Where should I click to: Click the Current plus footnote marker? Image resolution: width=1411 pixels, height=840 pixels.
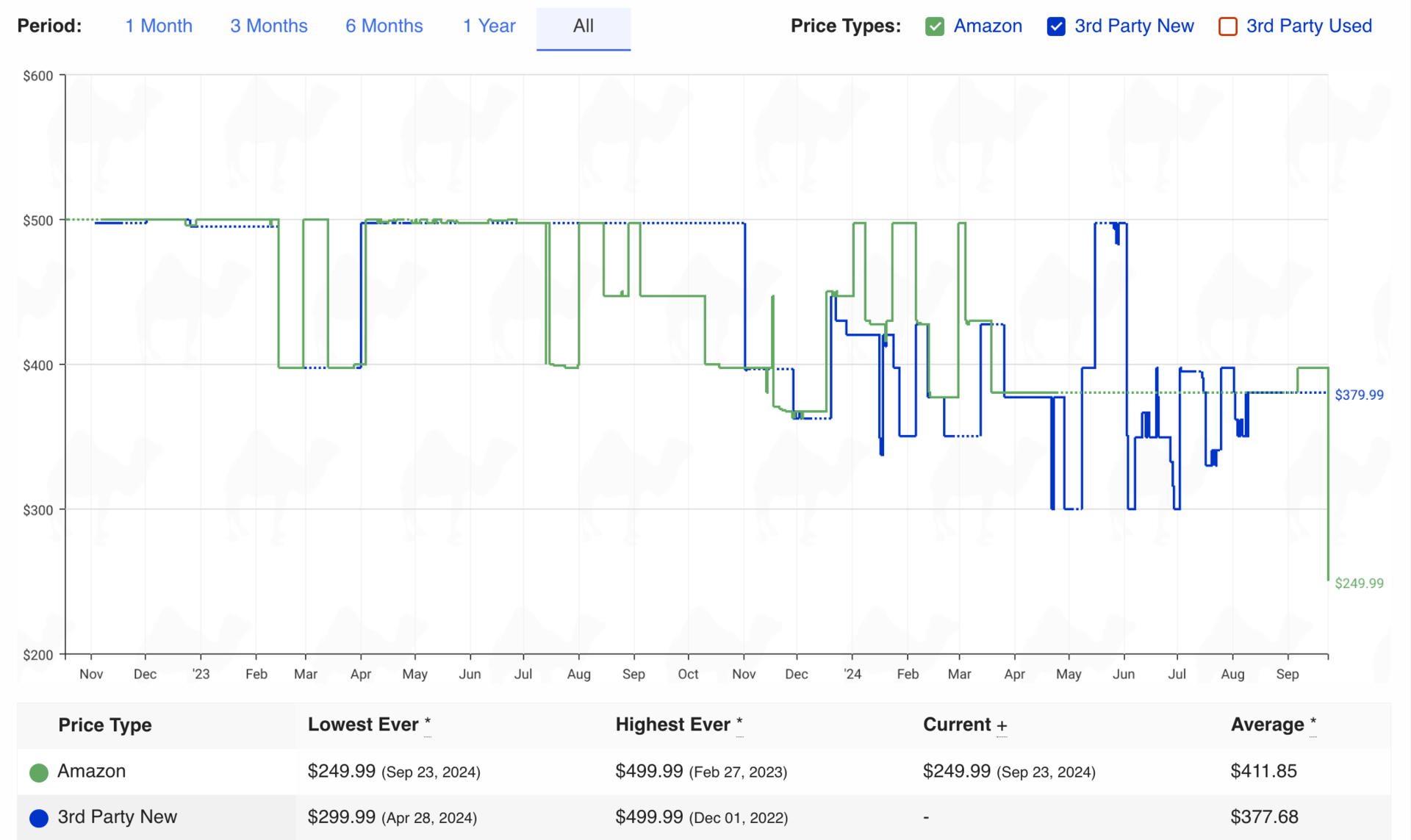pyautogui.click(x=1002, y=726)
